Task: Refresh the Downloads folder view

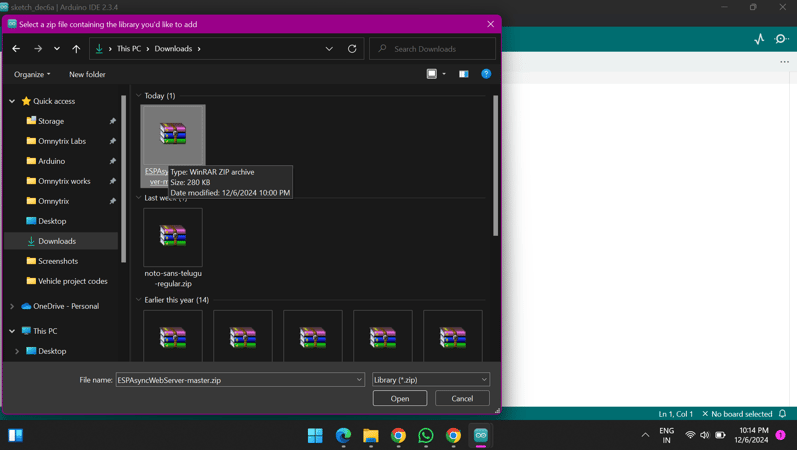Action: pyautogui.click(x=352, y=49)
